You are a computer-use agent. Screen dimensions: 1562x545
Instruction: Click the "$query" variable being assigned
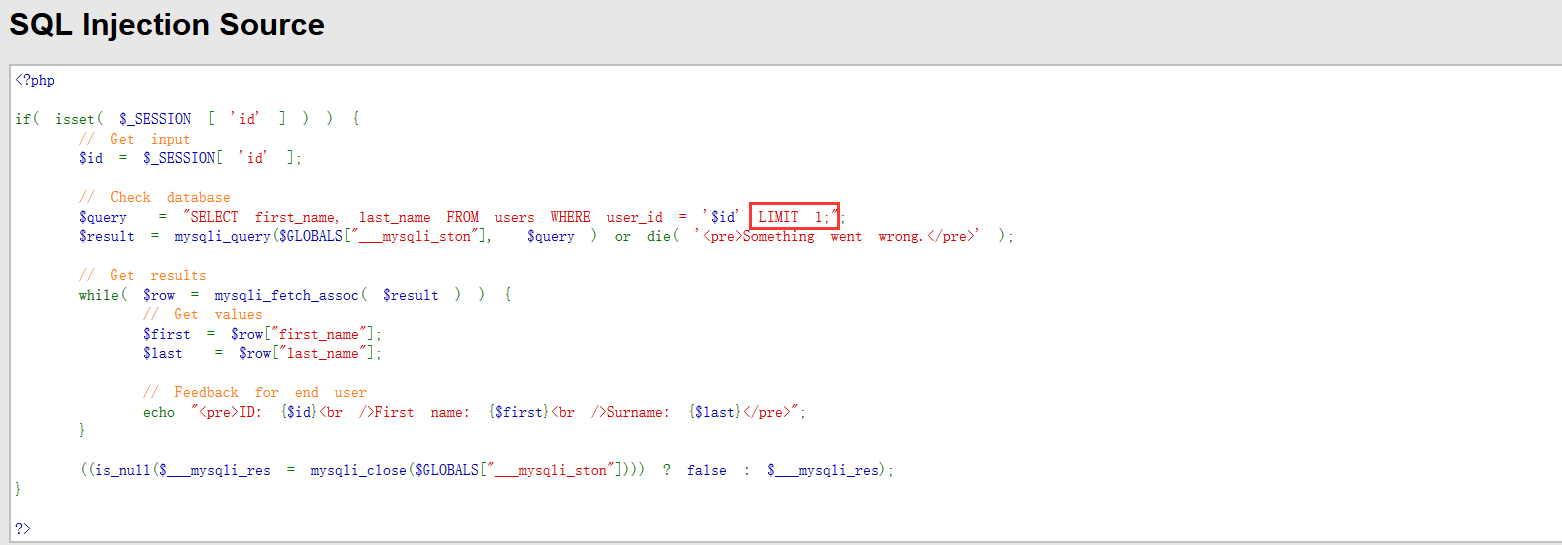103,217
